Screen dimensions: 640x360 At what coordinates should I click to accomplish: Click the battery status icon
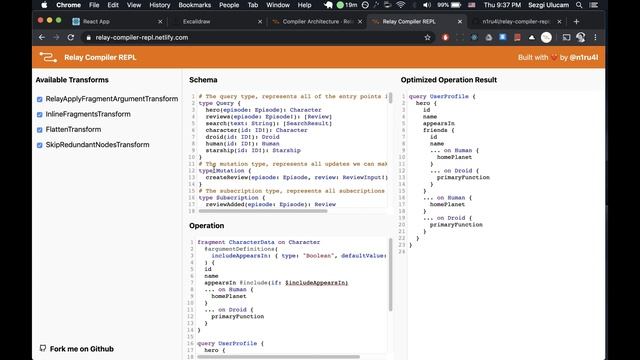pos(456,5)
